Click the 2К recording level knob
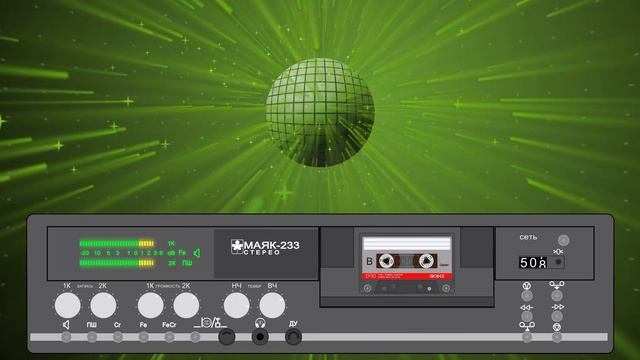Image resolution: width=640 pixels, height=360 pixels. coord(103,305)
